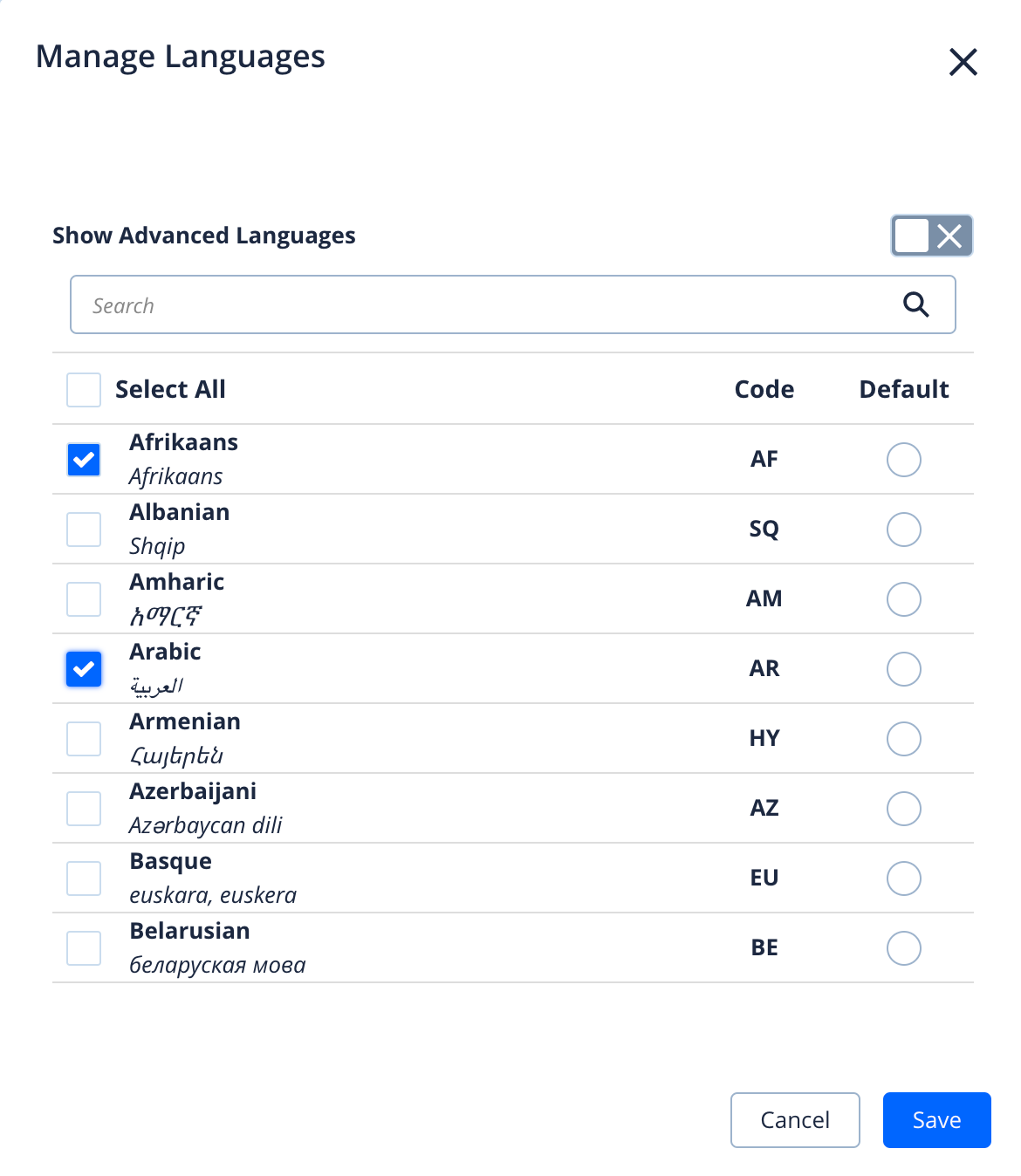The height and width of the screenshot is (1176, 1021).
Task: Set Afrikaans as default language
Action: pos(903,460)
